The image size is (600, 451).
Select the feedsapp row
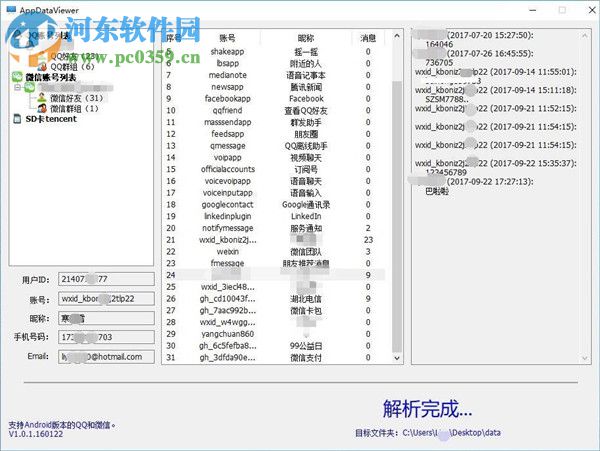tap(274, 134)
